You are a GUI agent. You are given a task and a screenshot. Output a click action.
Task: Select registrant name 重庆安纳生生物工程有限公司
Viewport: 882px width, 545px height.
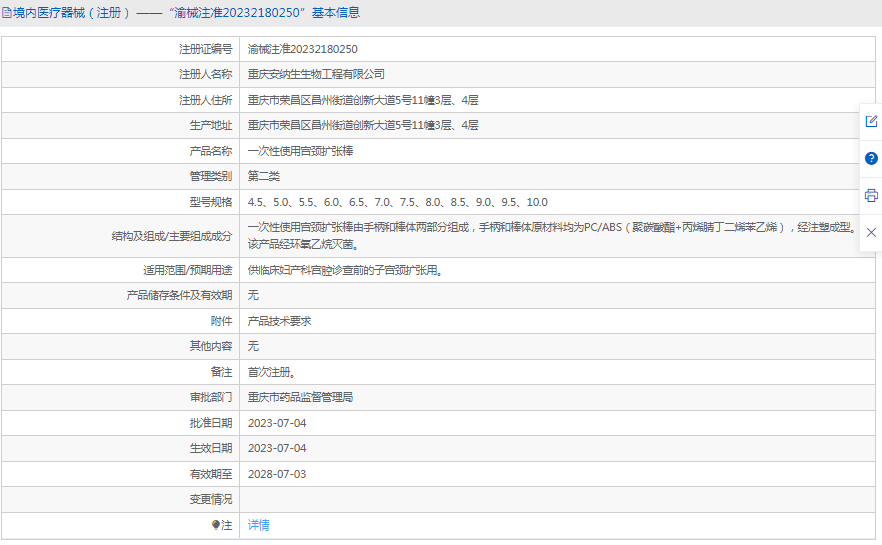(x=316, y=74)
